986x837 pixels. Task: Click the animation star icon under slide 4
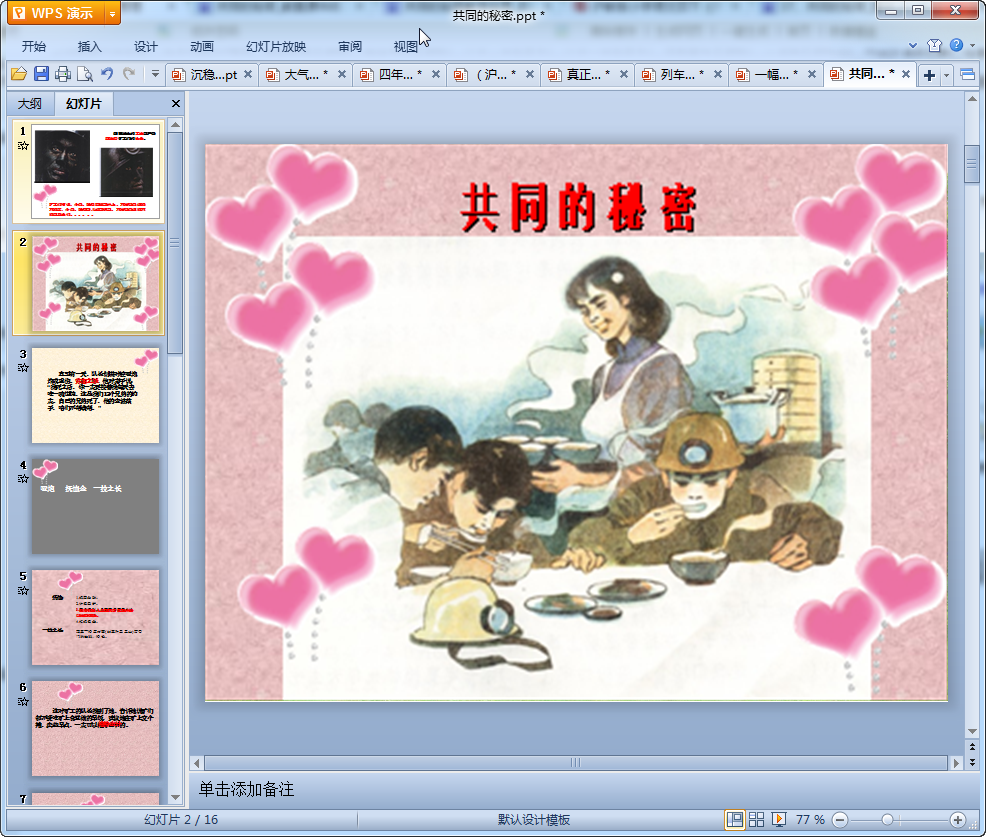tap(23, 479)
